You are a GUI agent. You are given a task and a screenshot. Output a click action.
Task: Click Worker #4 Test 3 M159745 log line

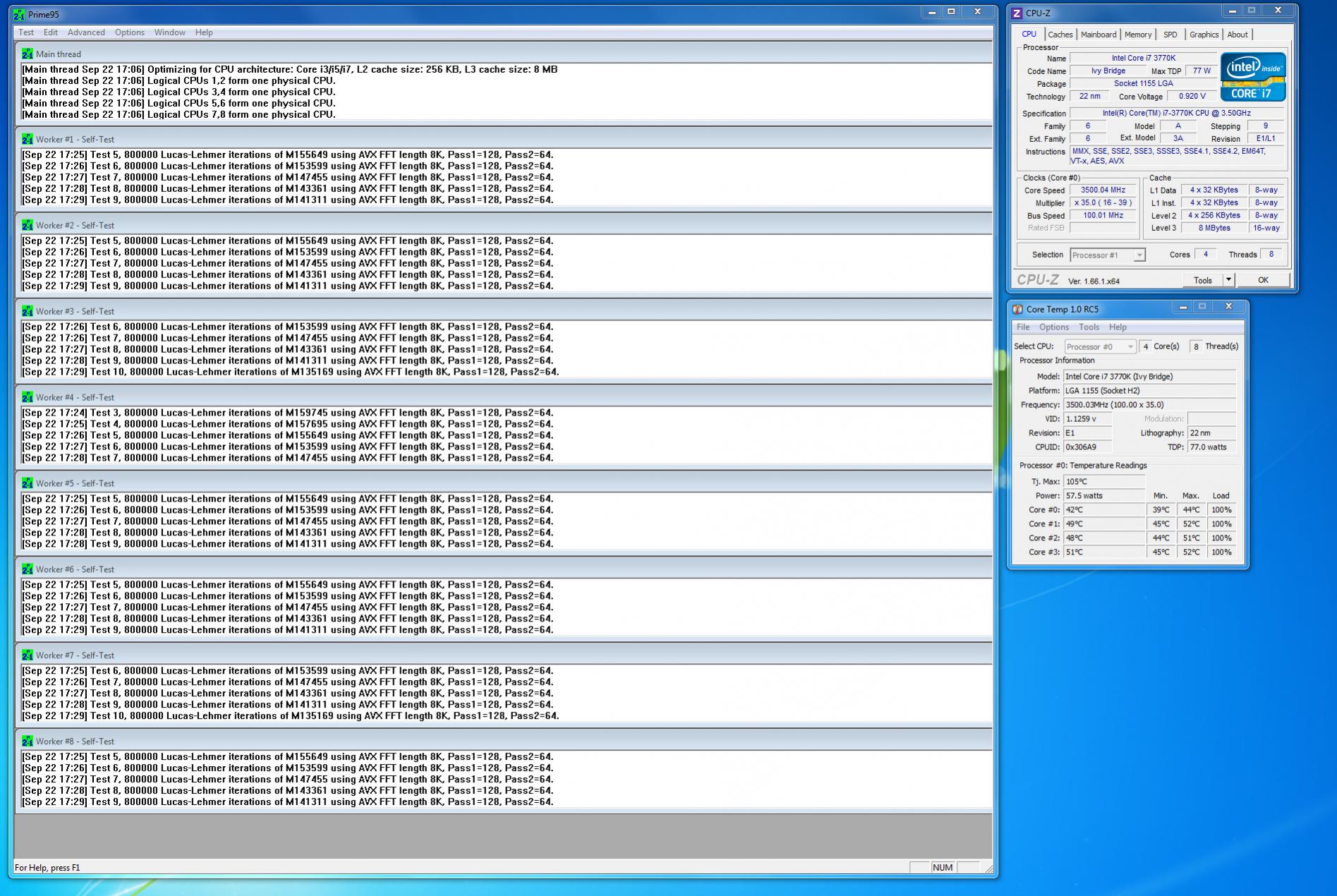(287, 413)
